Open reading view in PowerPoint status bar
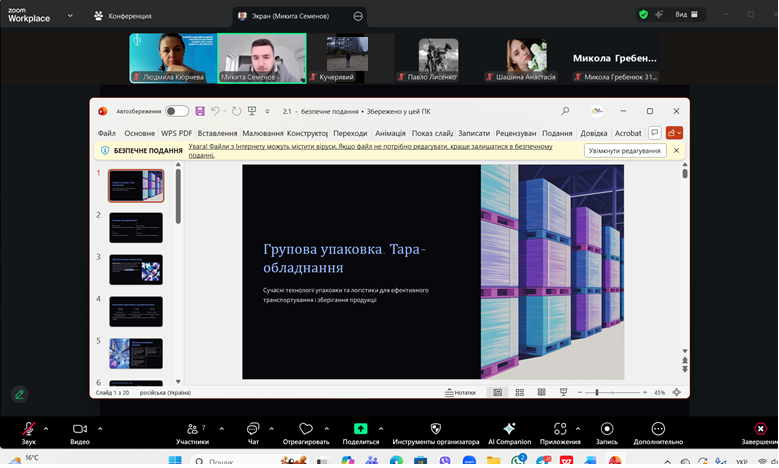The height and width of the screenshot is (468, 779). point(541,393)
